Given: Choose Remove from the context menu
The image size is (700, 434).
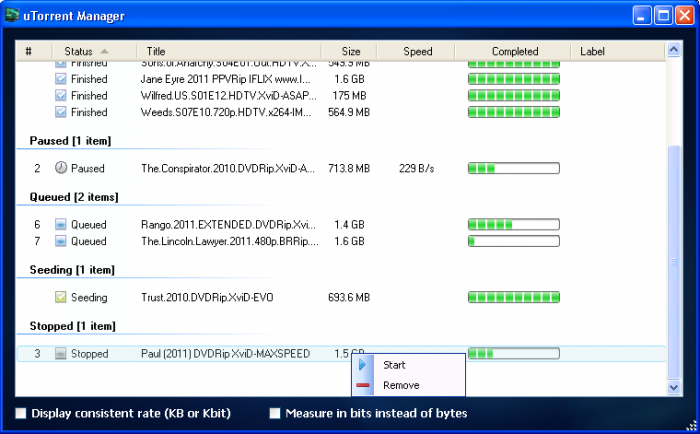Looking at the screenshot, I should (x=408, y=385).
